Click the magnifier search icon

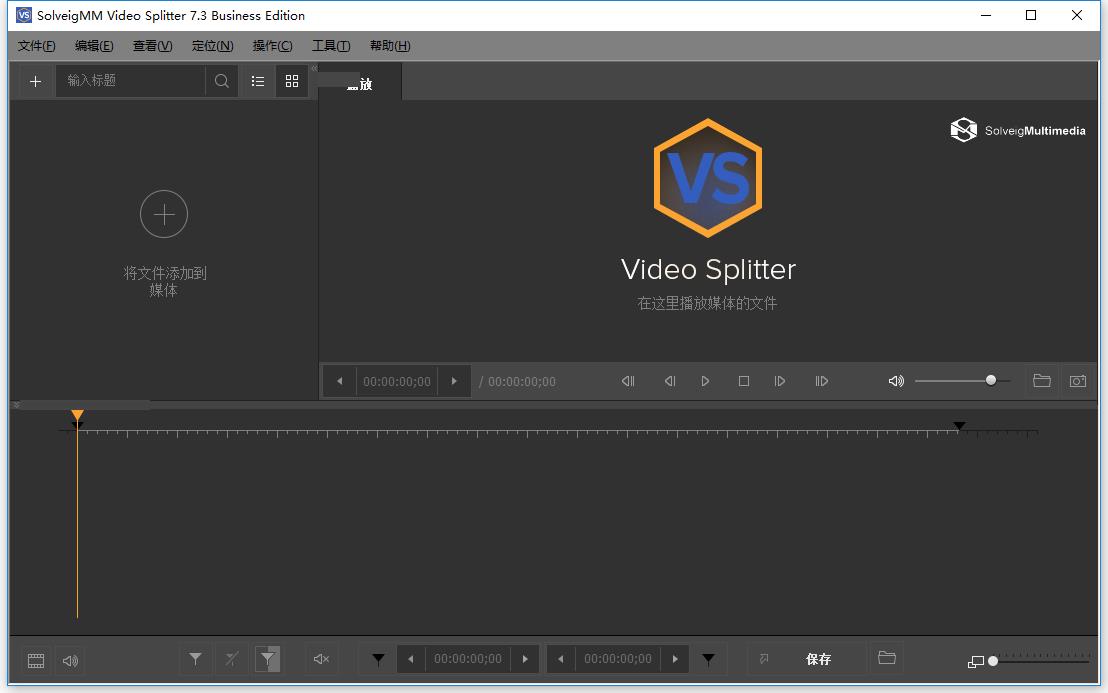click(221, 81)
